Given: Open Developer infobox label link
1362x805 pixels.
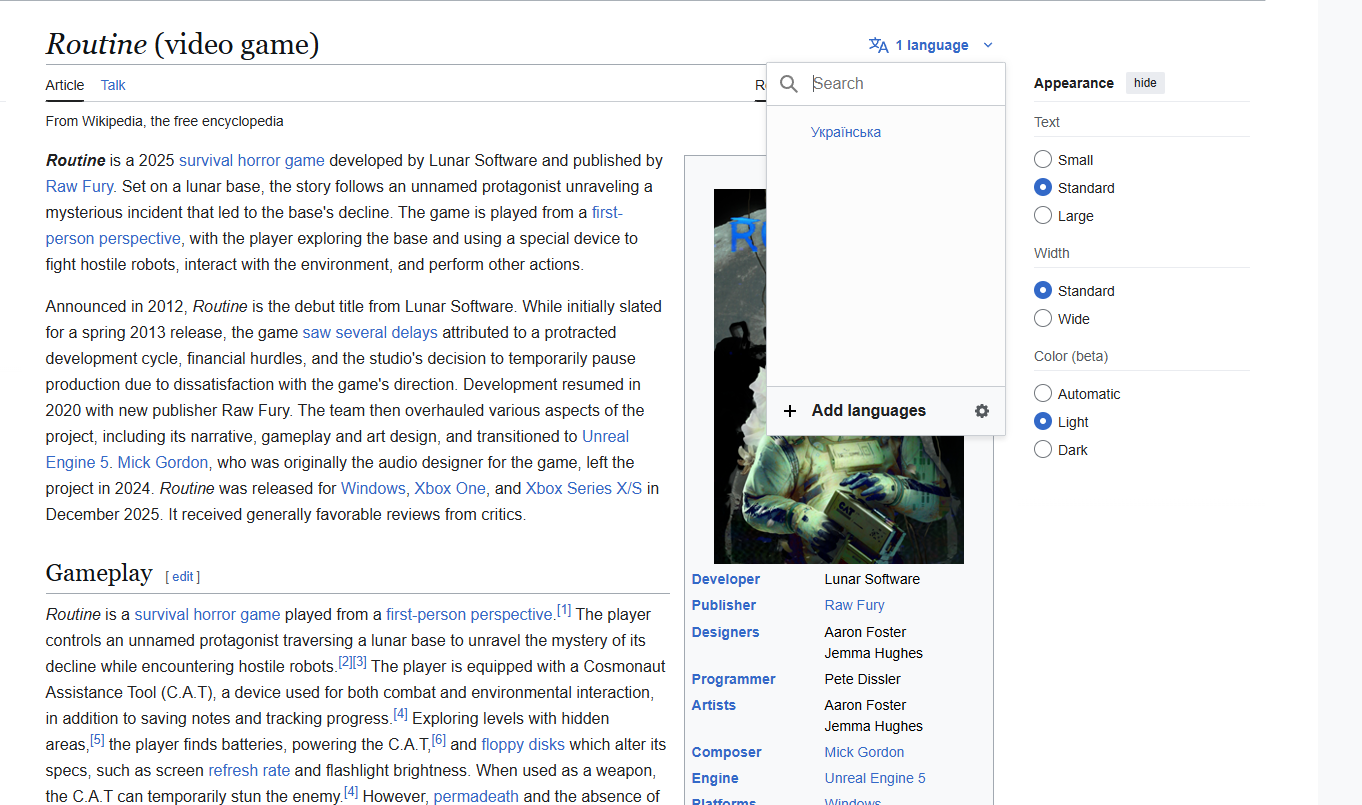Looking at the screenshot, I should point(726,579).
